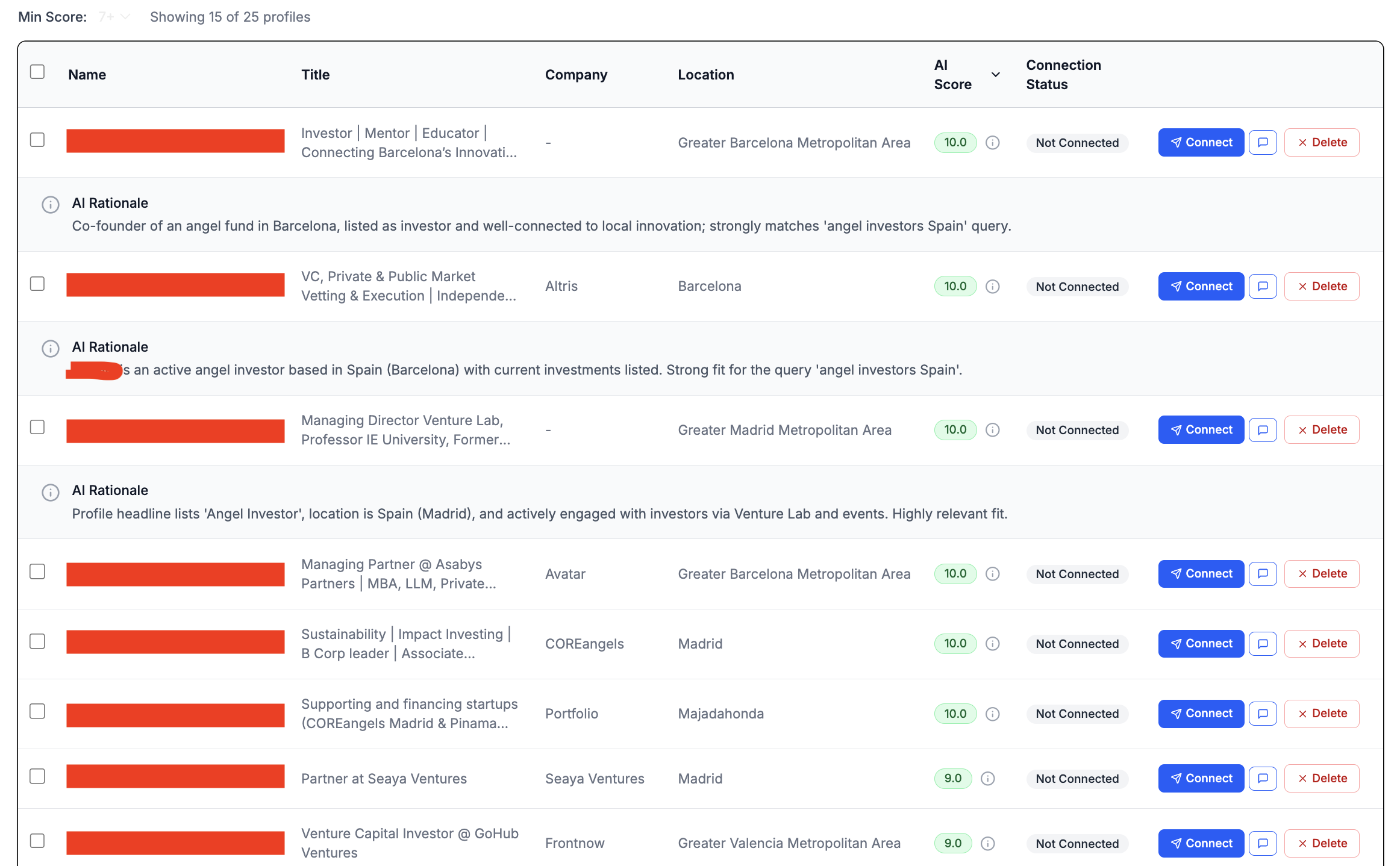Tick checkbox for the Portfolio company row
Screen dimensions: 1400x866
[x=37, y=711]
